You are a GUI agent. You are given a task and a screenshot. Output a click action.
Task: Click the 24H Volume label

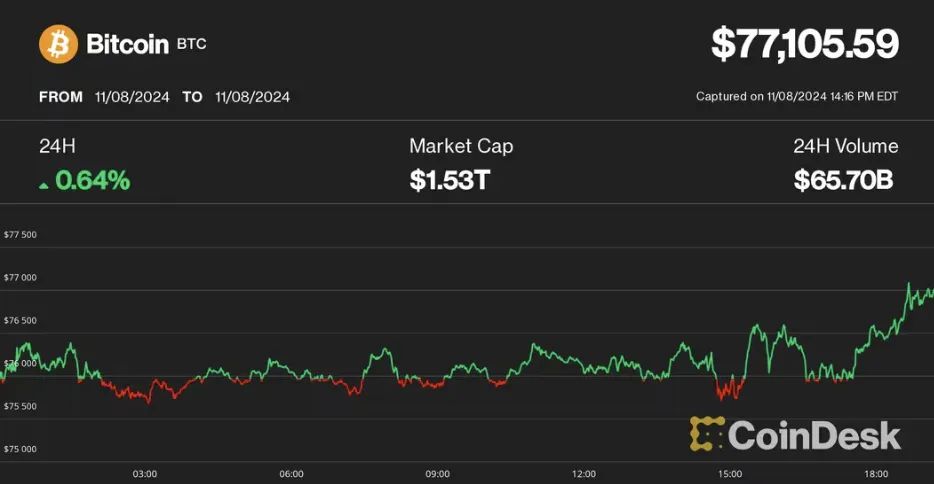[x=846, y=146]
